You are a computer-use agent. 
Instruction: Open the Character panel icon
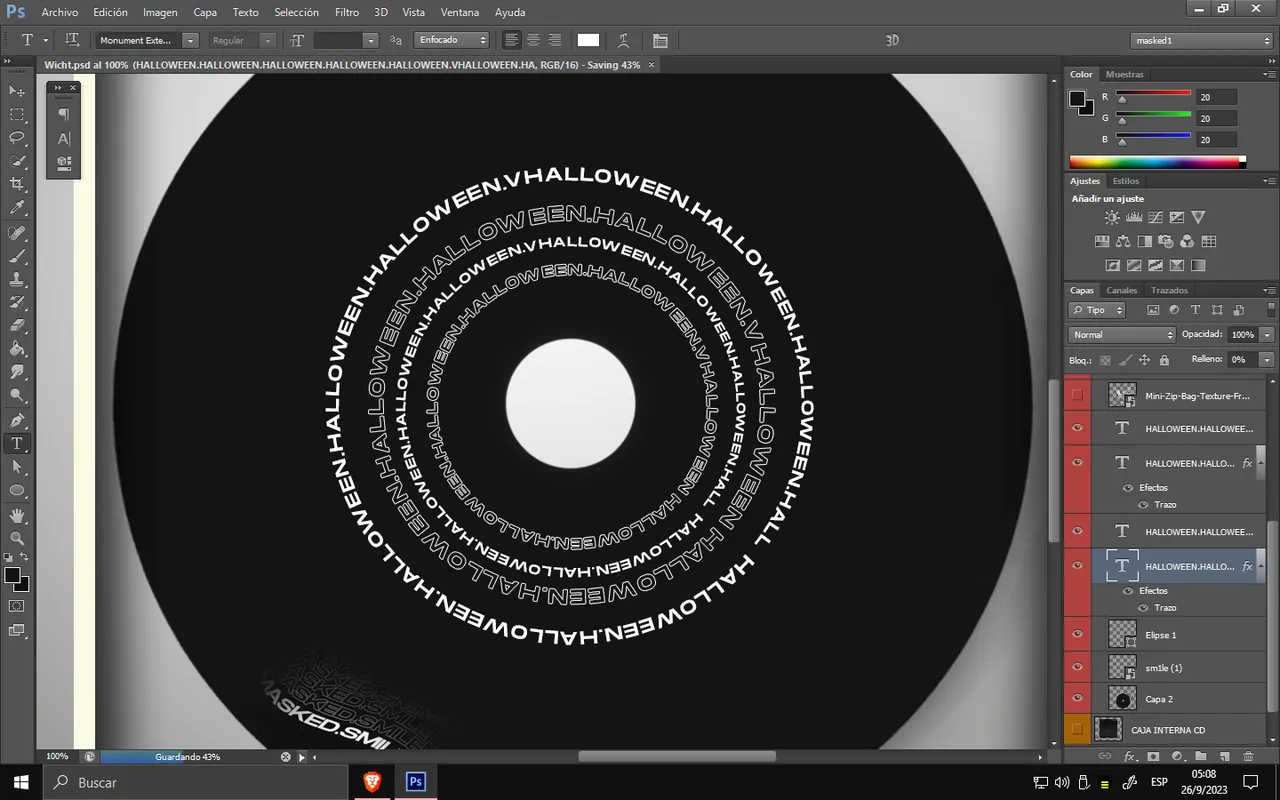tap(64, 139)
